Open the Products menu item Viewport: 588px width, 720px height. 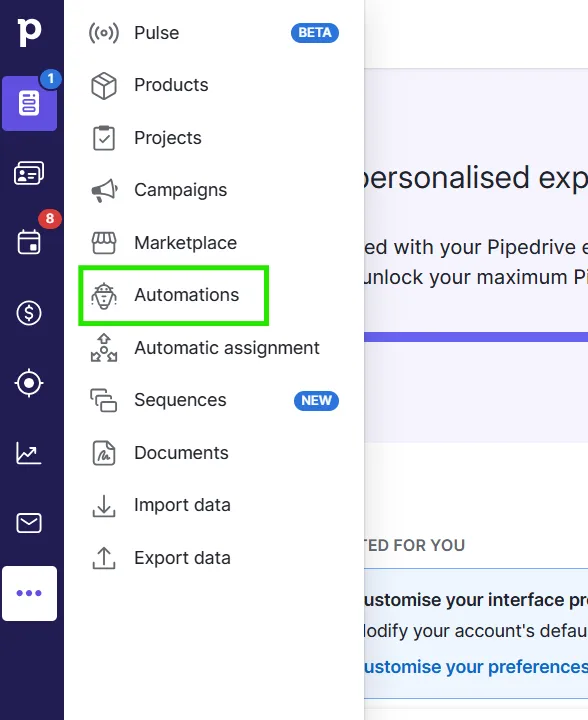[x=214, y=85]
